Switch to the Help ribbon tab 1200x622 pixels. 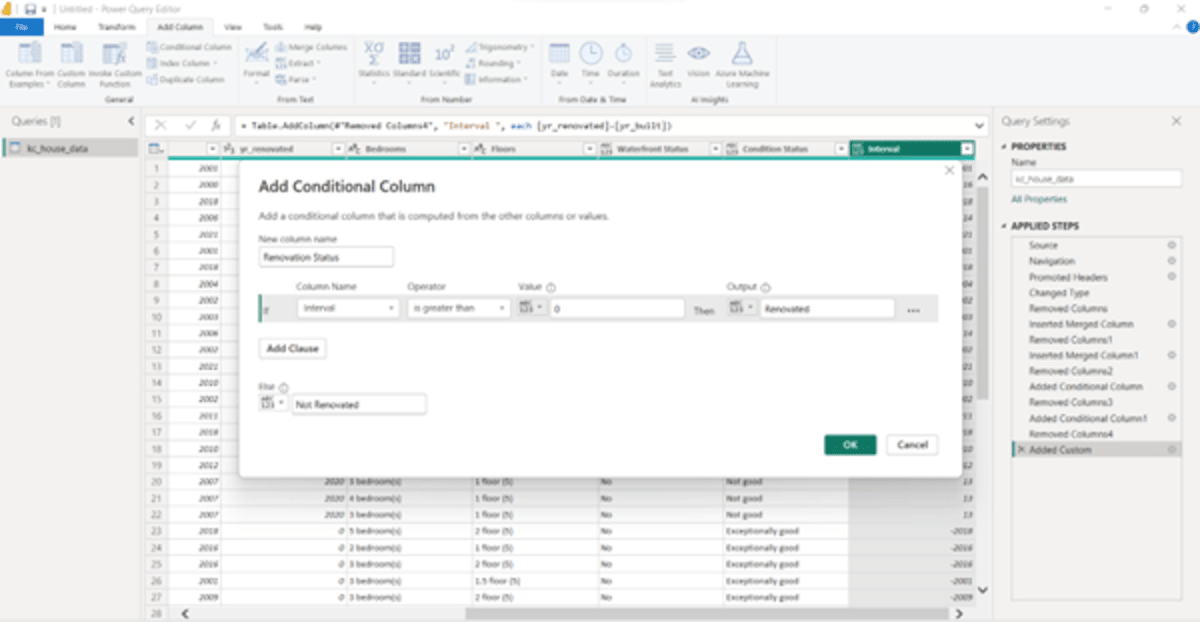tap(313, 27)
